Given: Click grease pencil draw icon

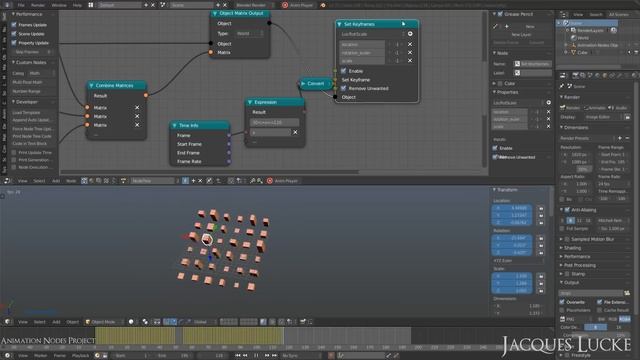Looking at the screenshot, I should coord(496,26).
